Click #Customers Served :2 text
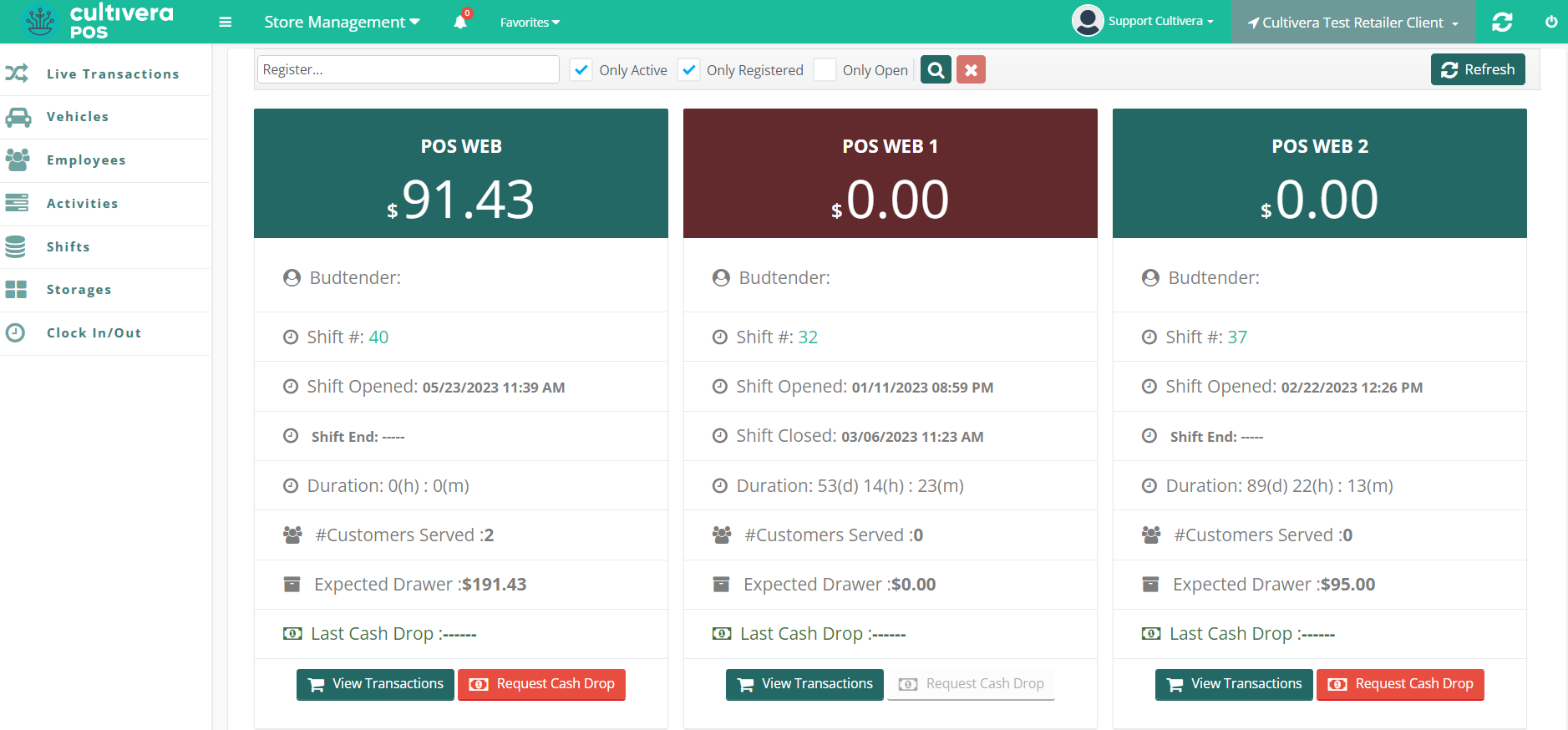The image size is (1568, 730). (404, 535)
